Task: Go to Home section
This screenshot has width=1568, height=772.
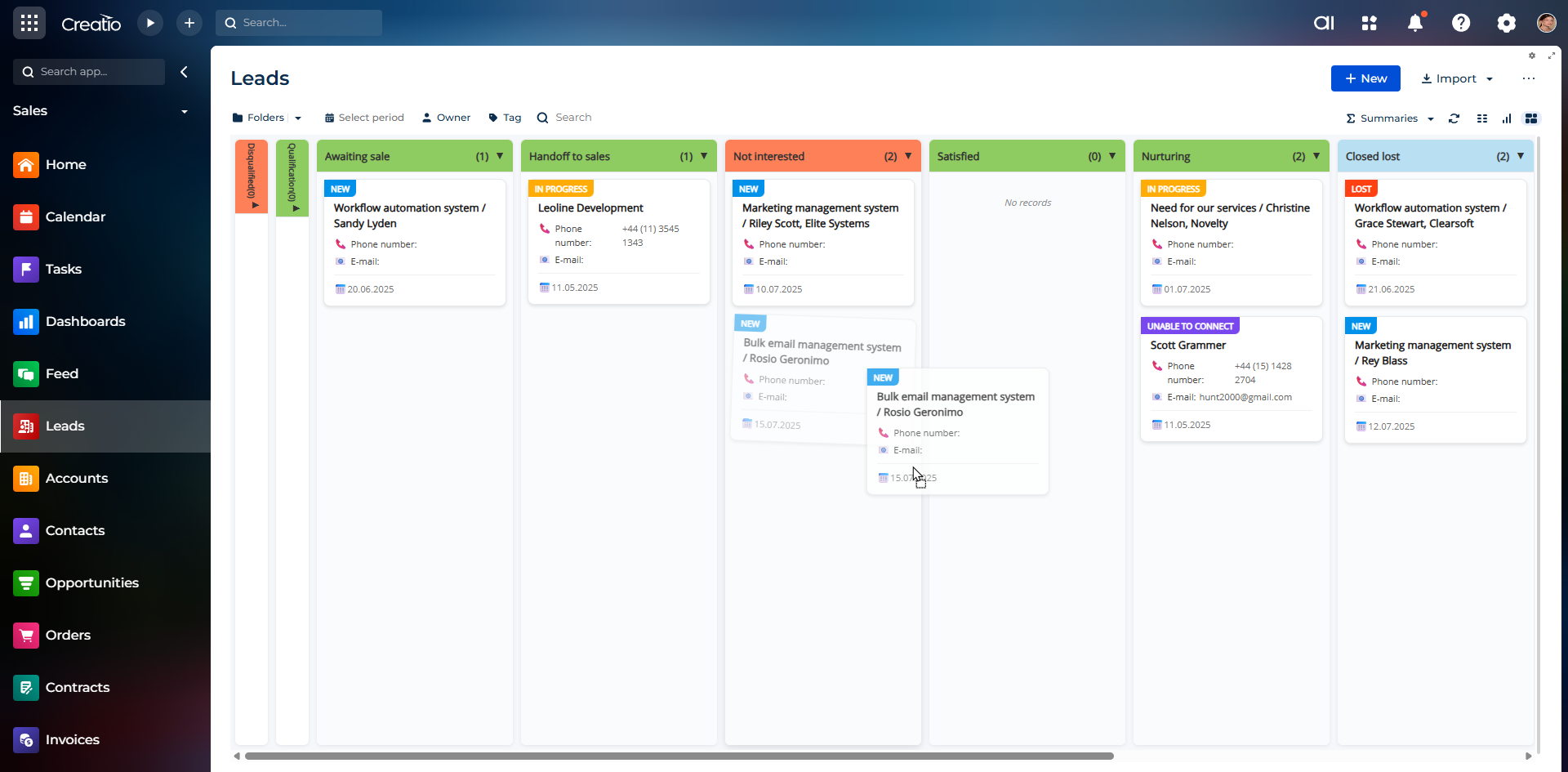Action: pos(105,165)
